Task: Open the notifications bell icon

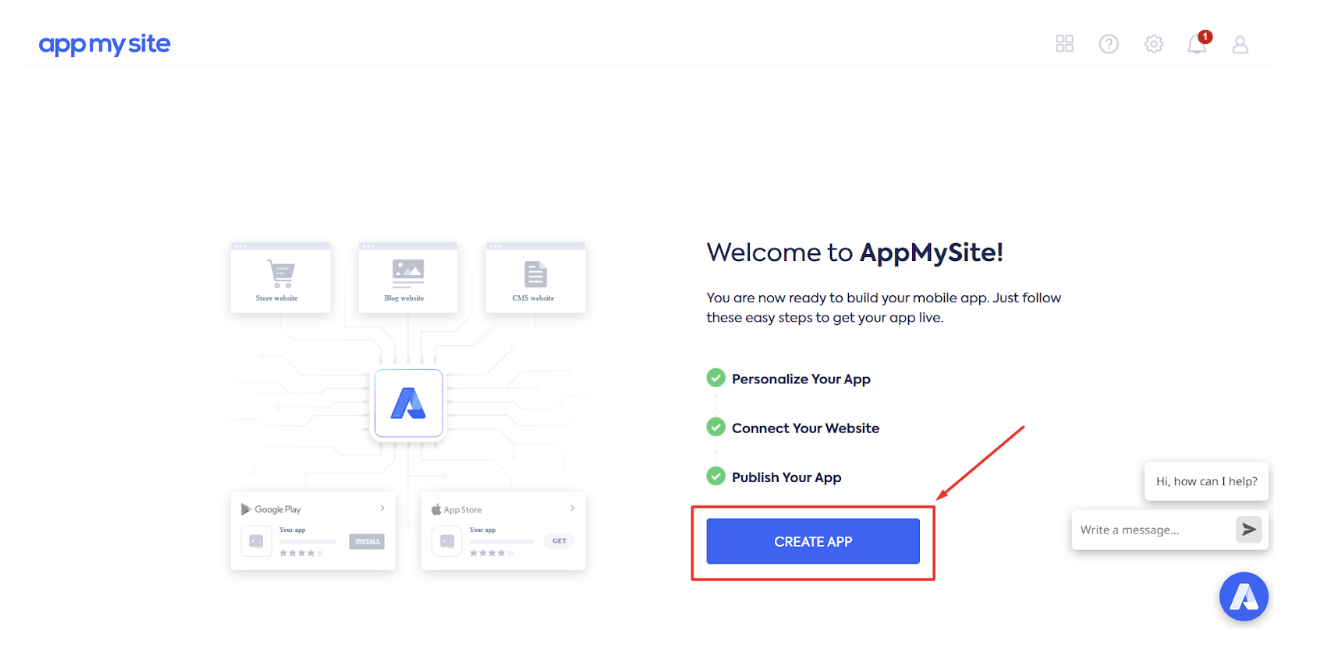Action: click(x=1197, y=44)
